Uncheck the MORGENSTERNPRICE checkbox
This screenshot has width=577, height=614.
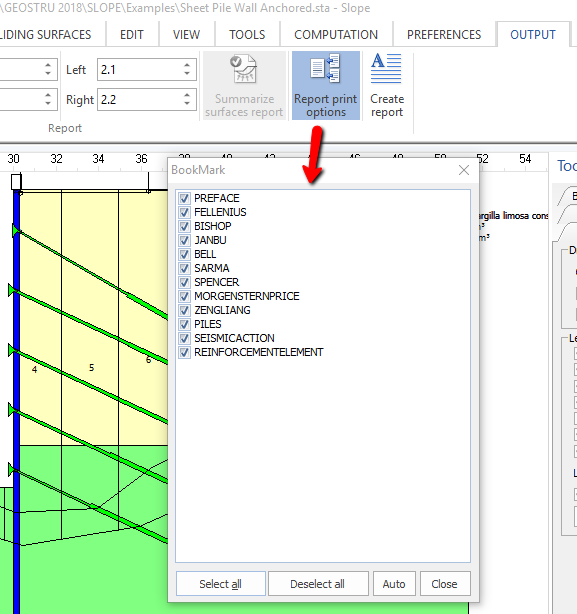(184, 296)
